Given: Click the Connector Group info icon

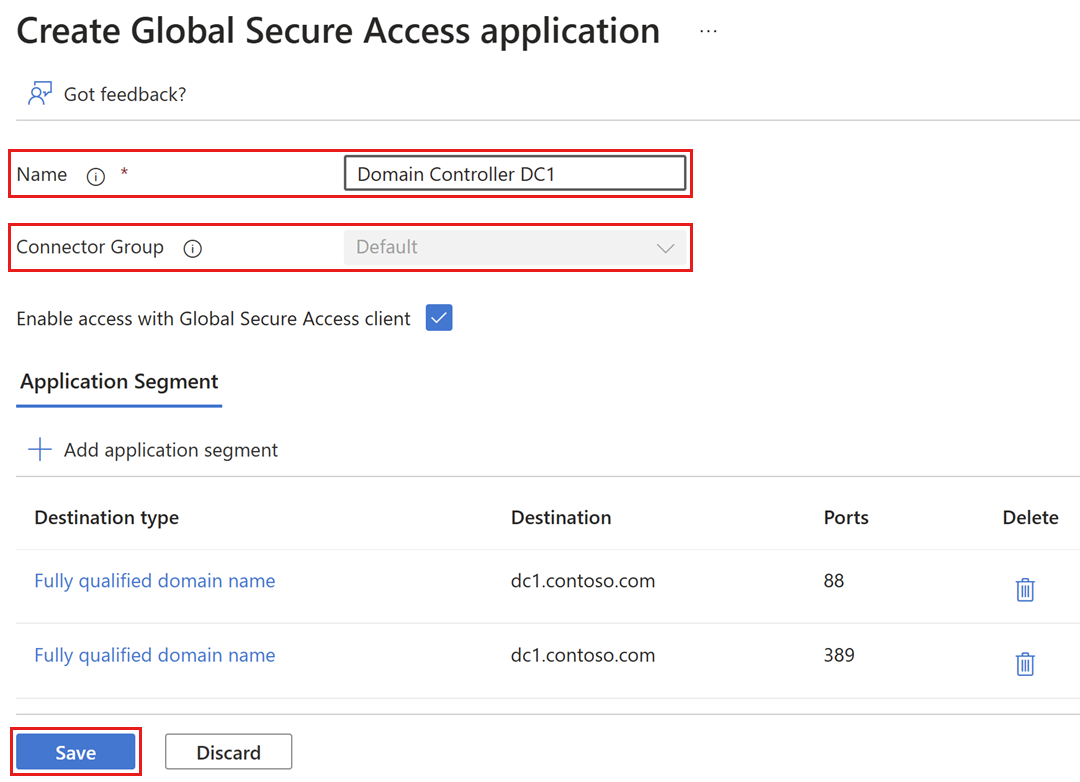Looking at the screenshot, I should click(x=193, y=248).
